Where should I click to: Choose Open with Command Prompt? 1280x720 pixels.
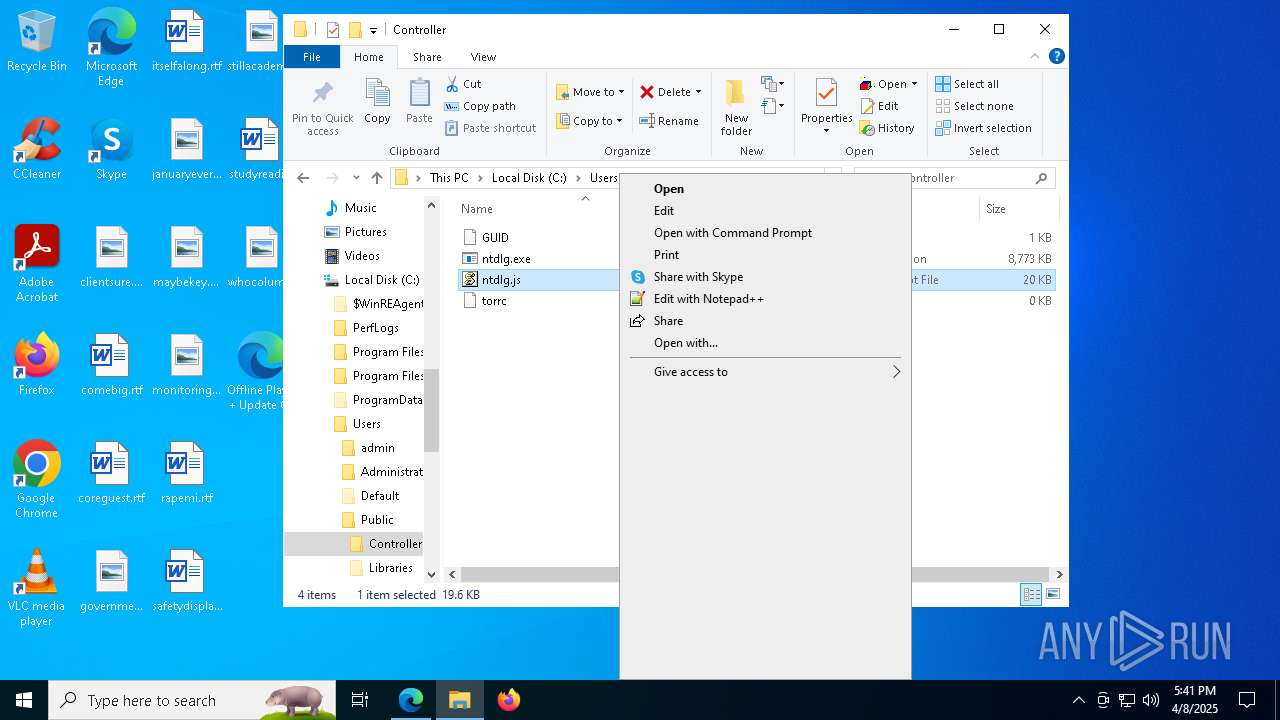(765, 233)
